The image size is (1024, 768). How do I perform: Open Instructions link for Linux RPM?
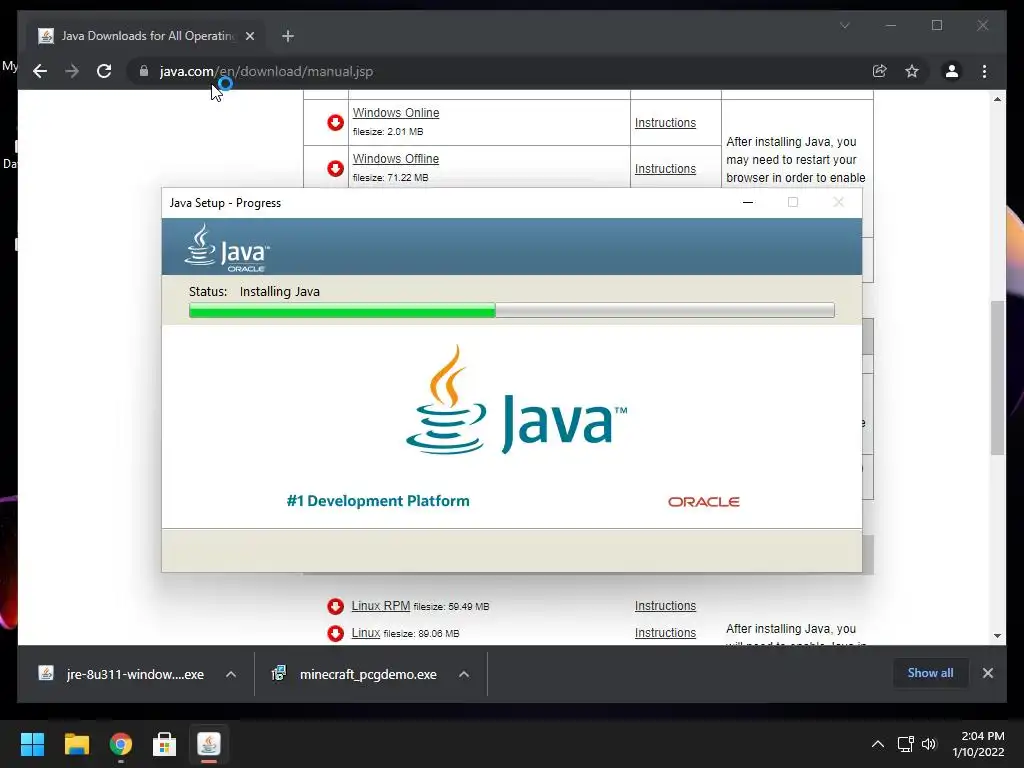665,606
